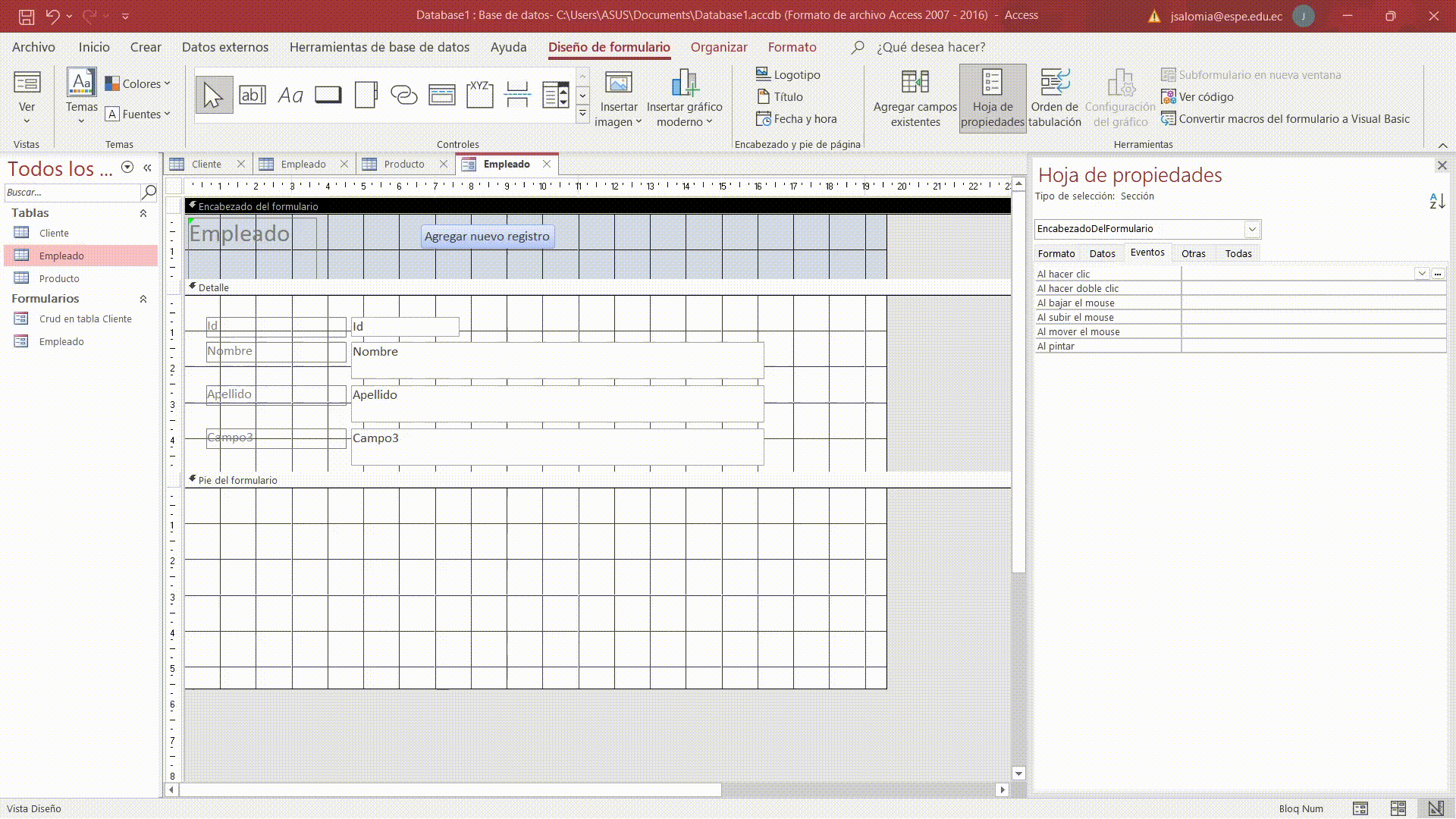1456x819 pixels.
Task: Switch to the Producto document tab
Action: pos(403,164)
